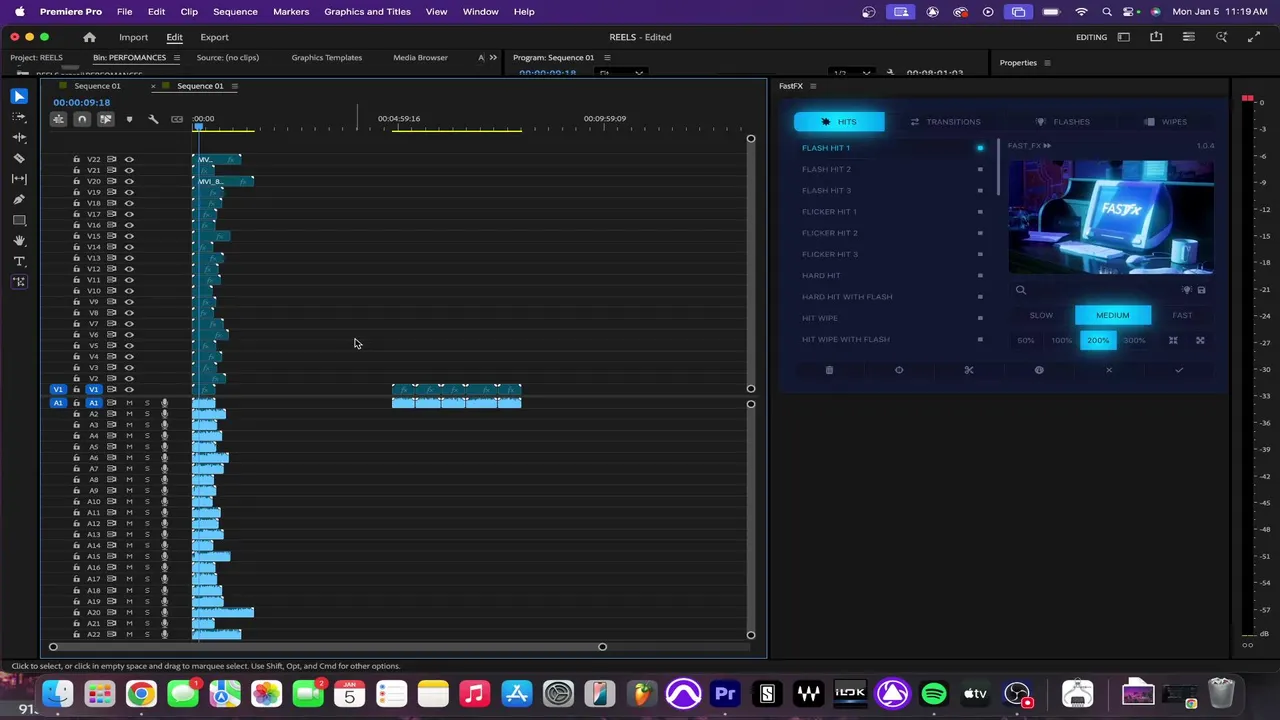
Task: Mute audio track A3
Action: point(129,425)
